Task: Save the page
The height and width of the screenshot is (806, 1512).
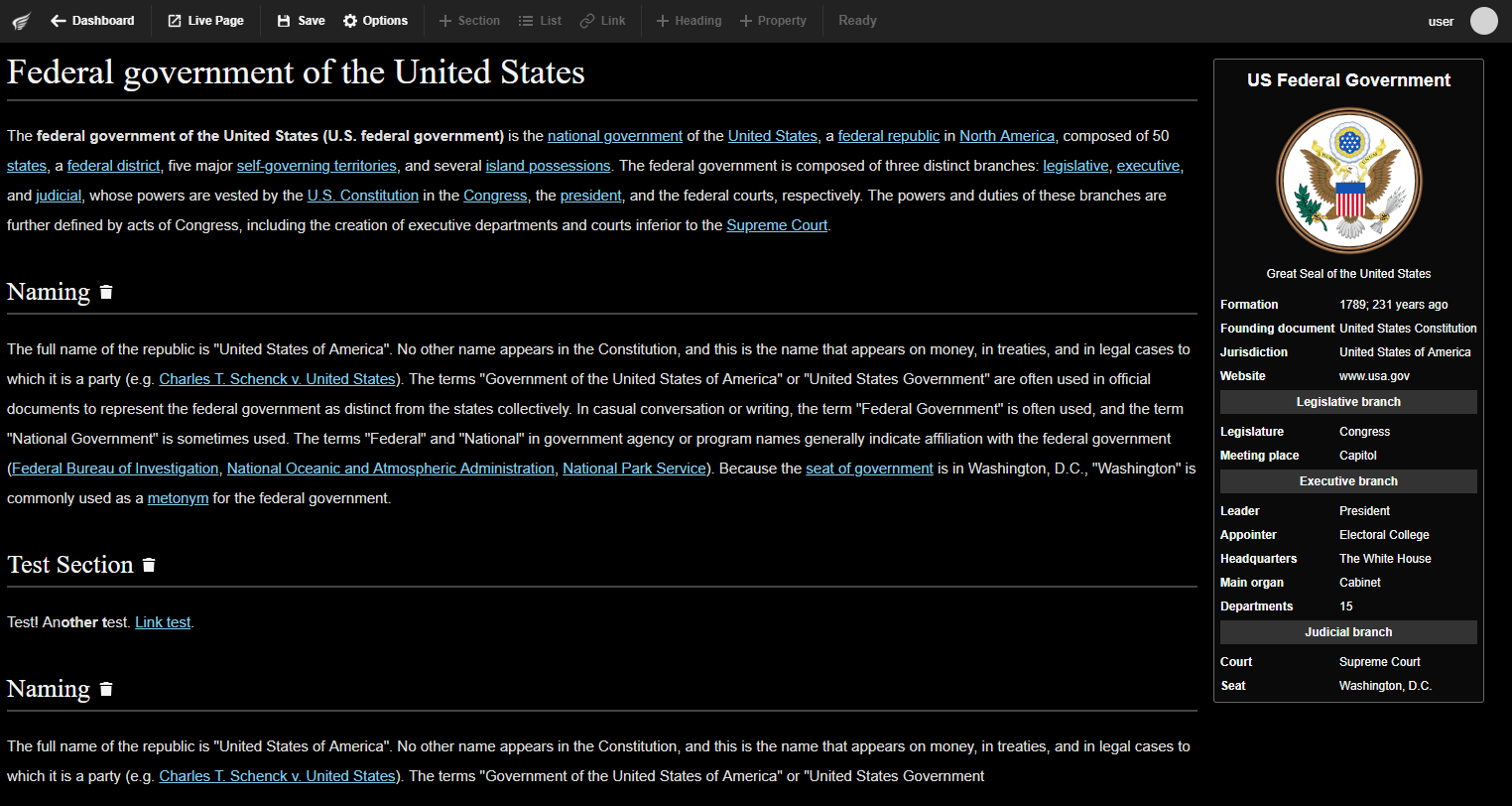Action: tap(301, 21)
